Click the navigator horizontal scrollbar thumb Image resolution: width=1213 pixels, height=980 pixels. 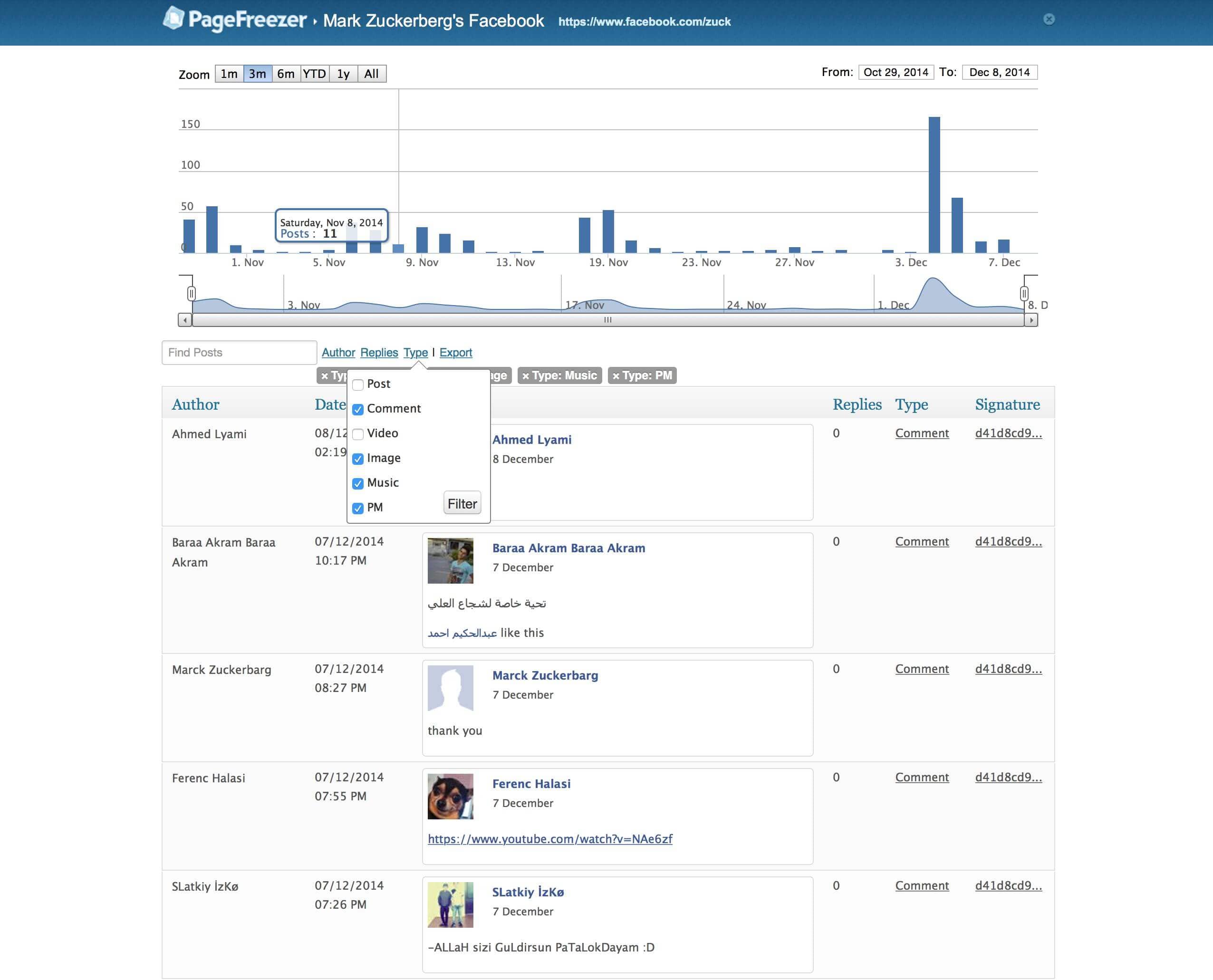[x=608, y=320]
